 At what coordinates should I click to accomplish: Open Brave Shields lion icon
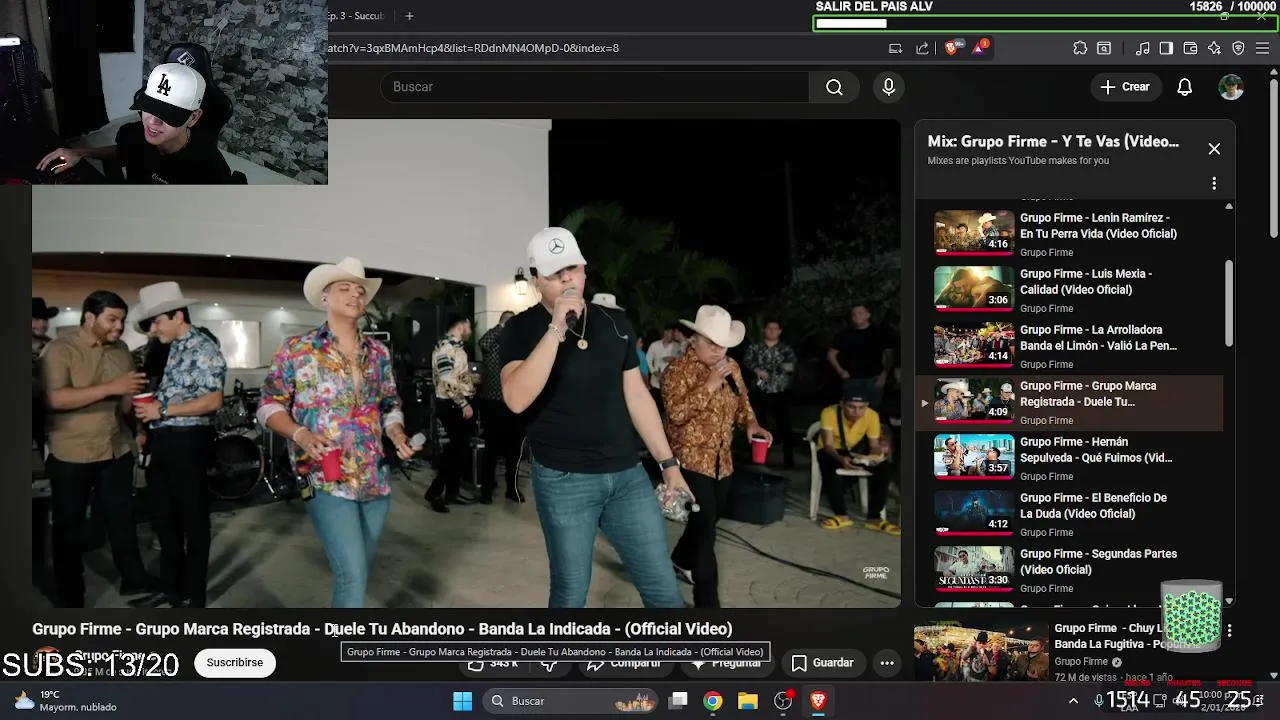tap(951, 48)
